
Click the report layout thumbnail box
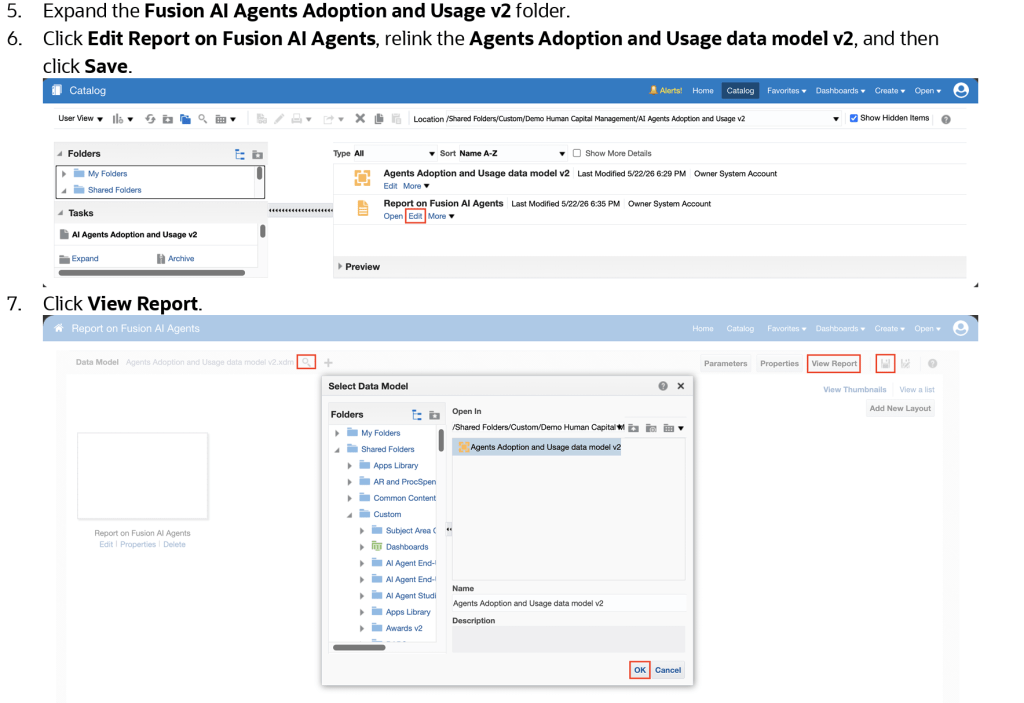[142, 476]
